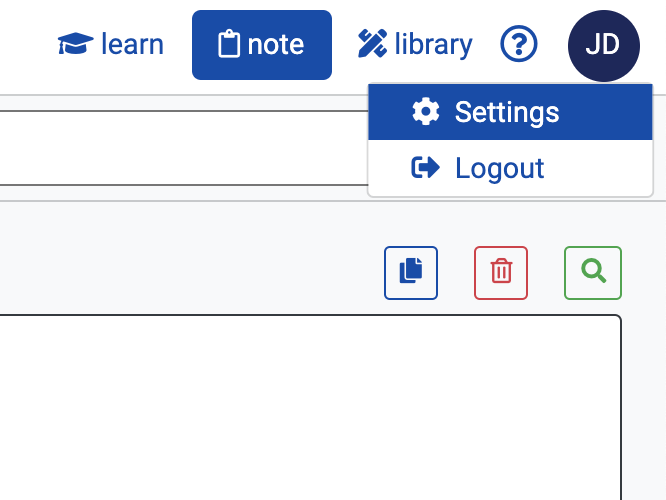The image size is (666, 500).
Task: Copy the note with the duplicate button
Action: (x=411, y=273)
